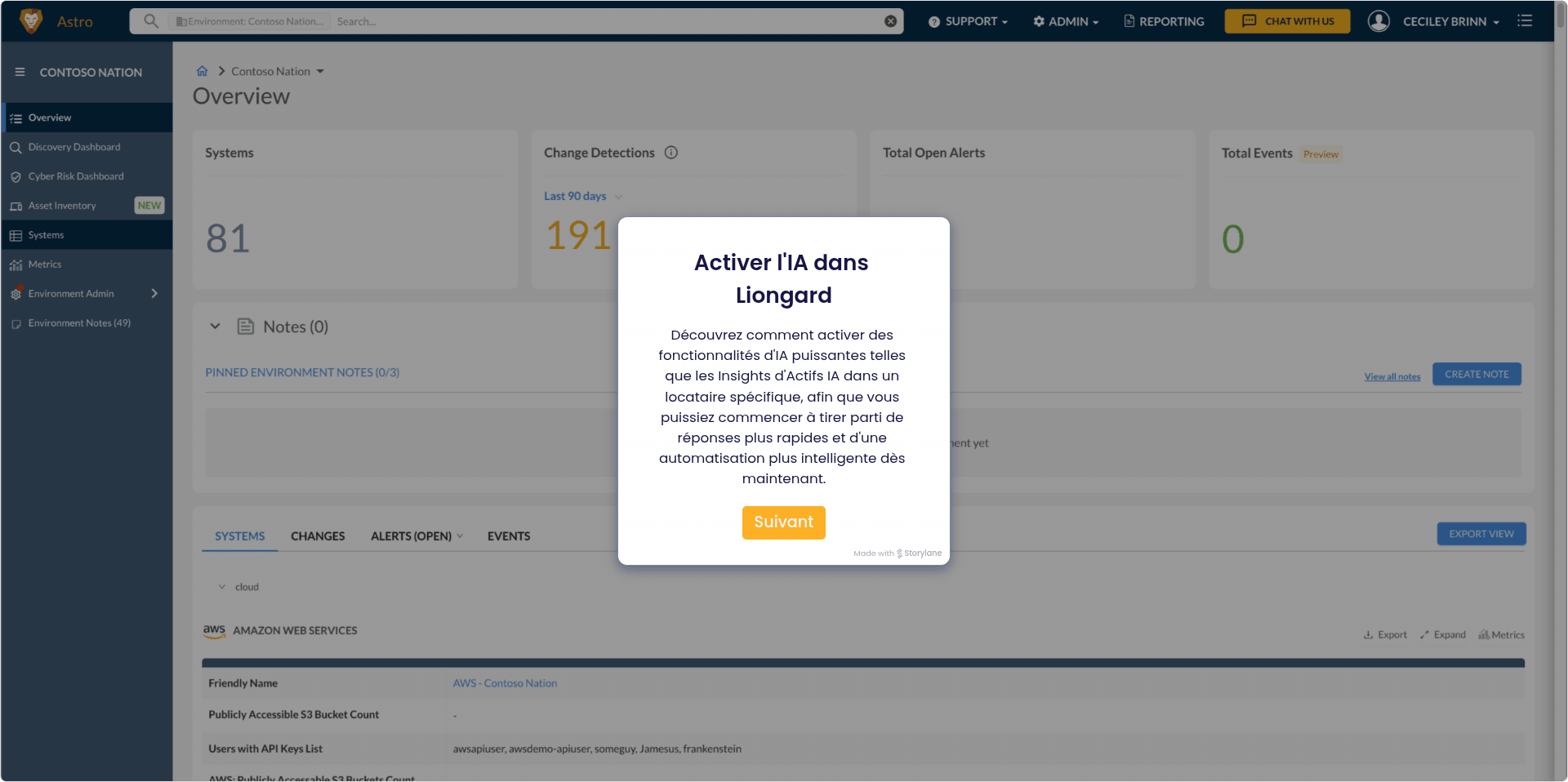The image size is (1568, 782).
Task: Click the Chat With Us button
Action: click(x=1287, y=21)
